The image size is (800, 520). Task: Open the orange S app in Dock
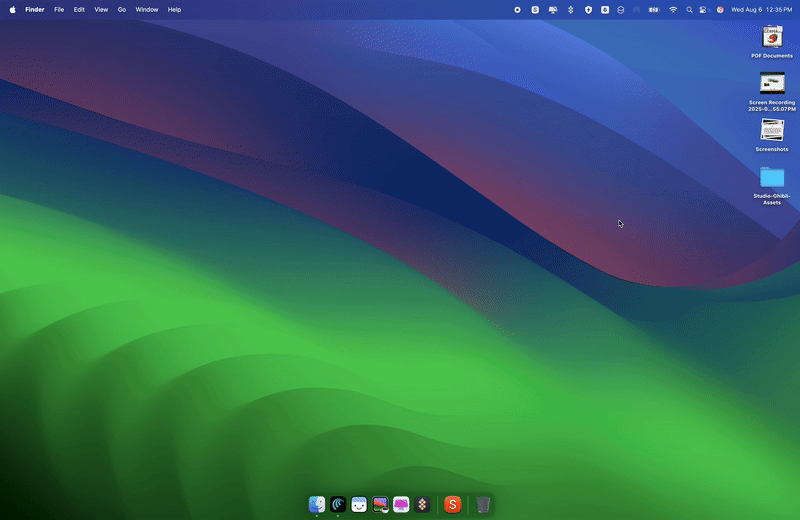coord(453,505)
